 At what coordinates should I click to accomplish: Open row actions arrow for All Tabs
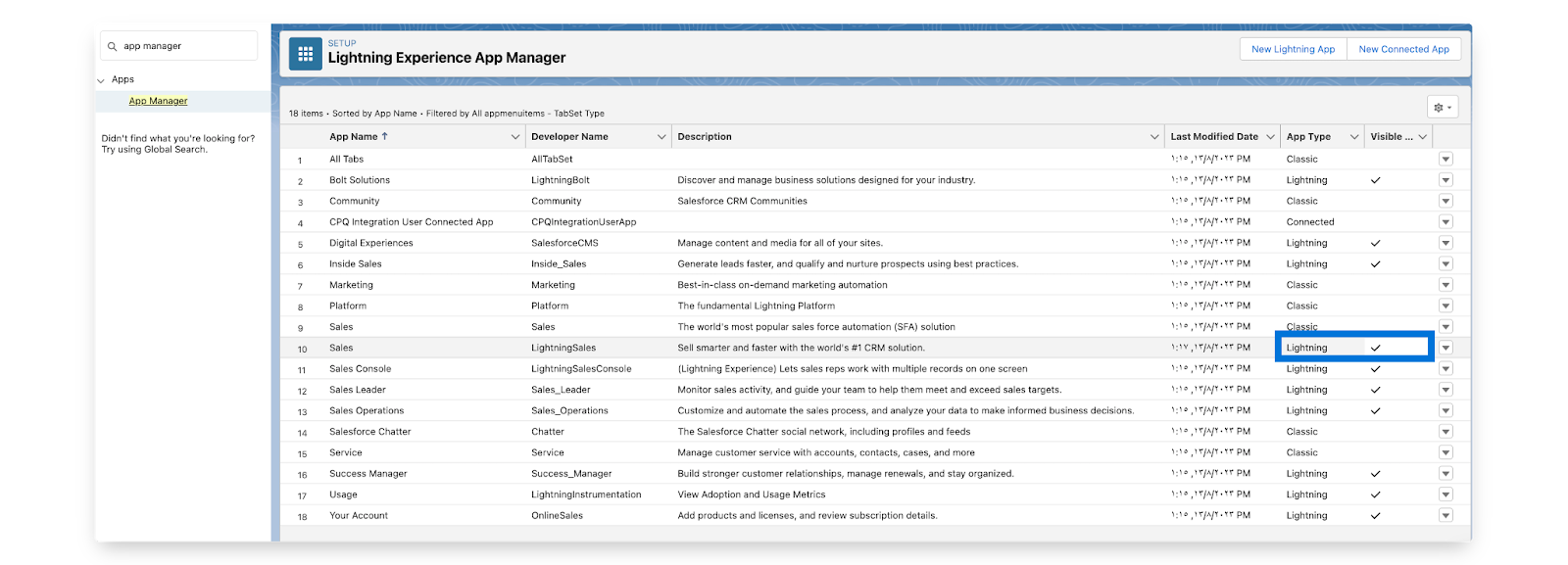coord(1445,160)
